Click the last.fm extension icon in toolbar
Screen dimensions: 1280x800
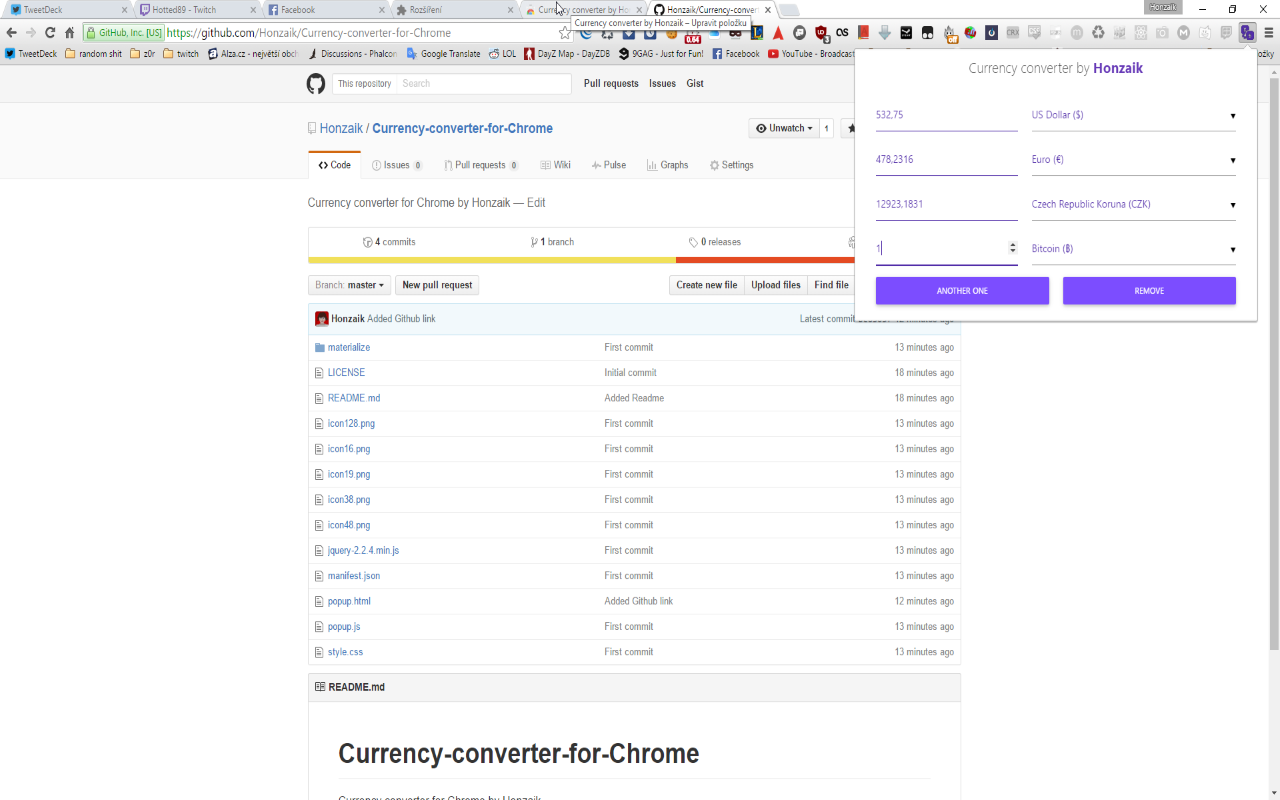(x=840, y=32)
